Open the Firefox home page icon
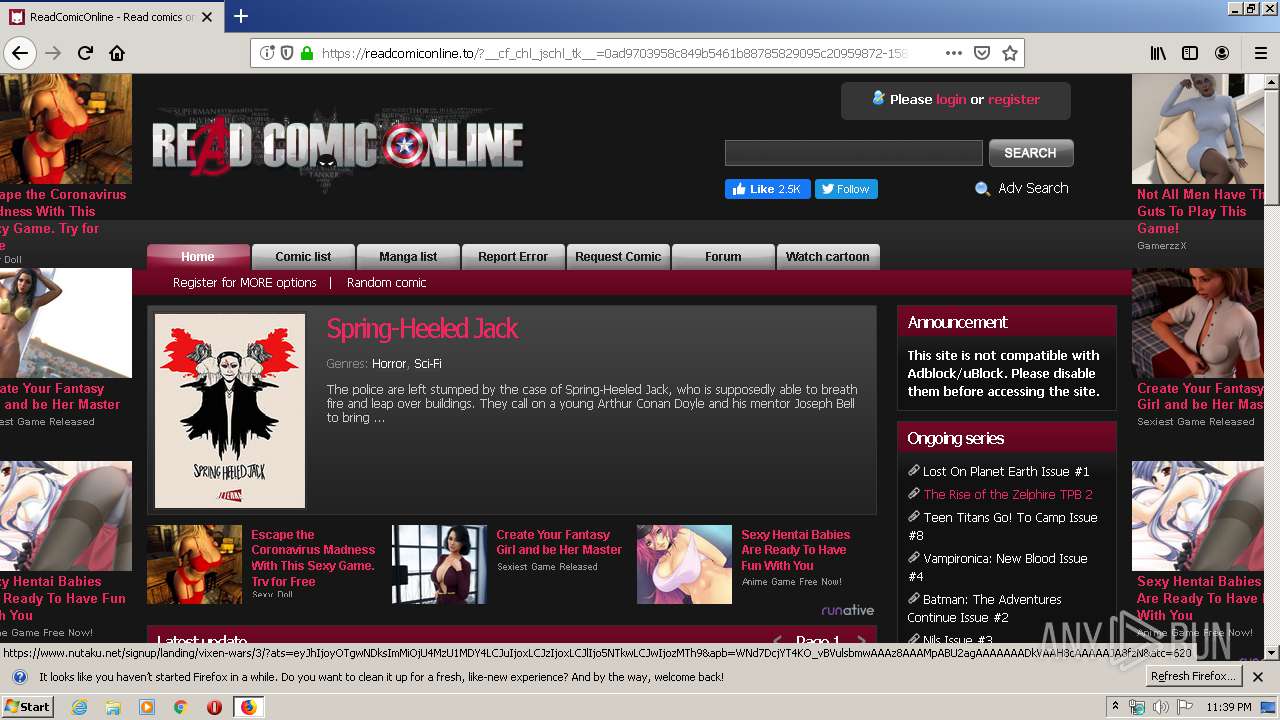 pos(117,53)
